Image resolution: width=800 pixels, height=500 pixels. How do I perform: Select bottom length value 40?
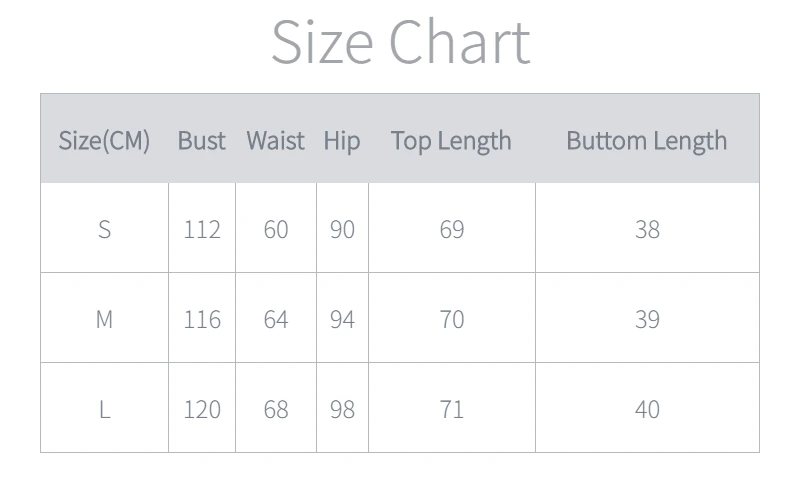click(x=647, y=409)
